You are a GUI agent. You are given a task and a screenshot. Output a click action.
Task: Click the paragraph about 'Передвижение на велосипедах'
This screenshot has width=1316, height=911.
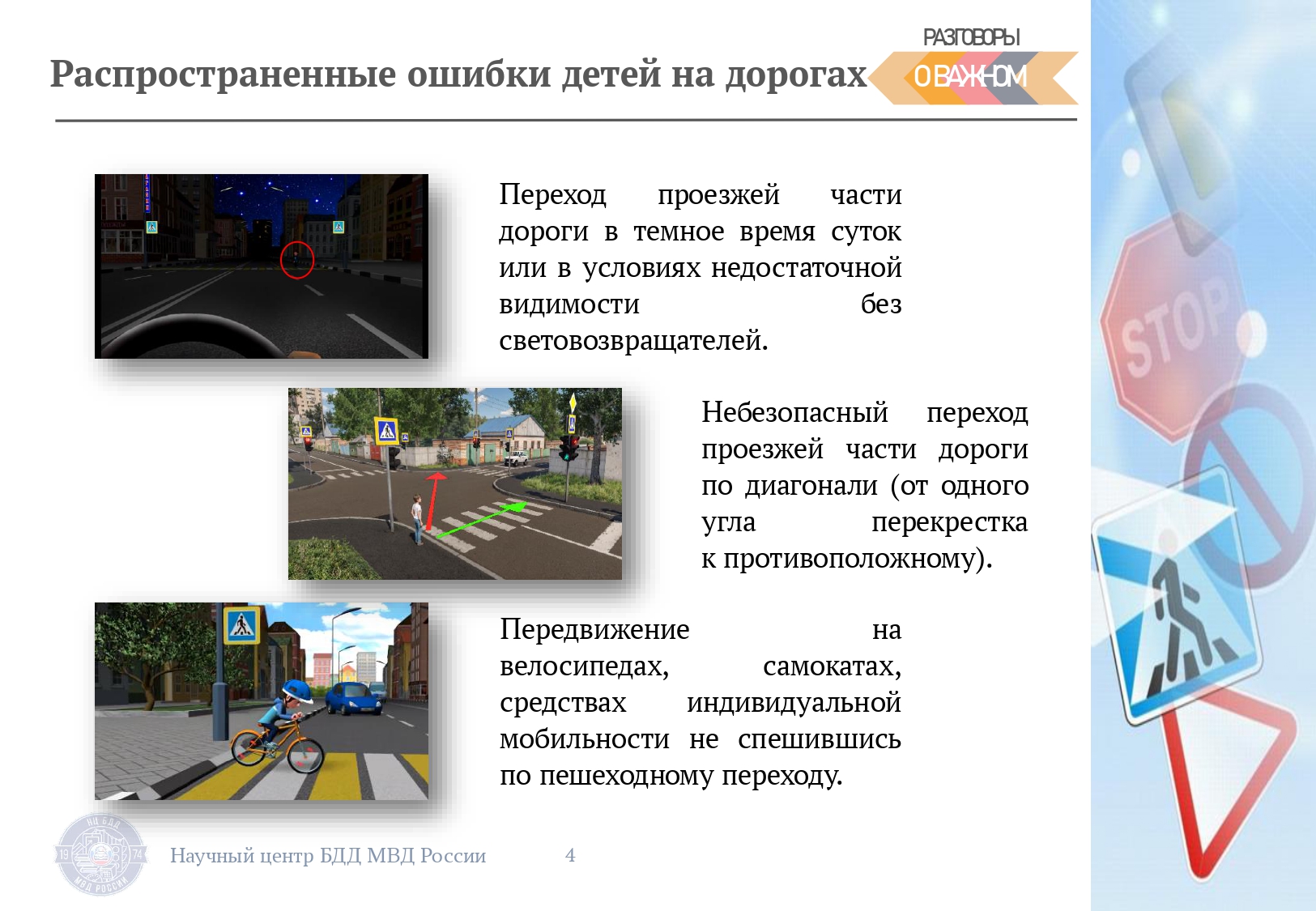[x=701, y=702]
